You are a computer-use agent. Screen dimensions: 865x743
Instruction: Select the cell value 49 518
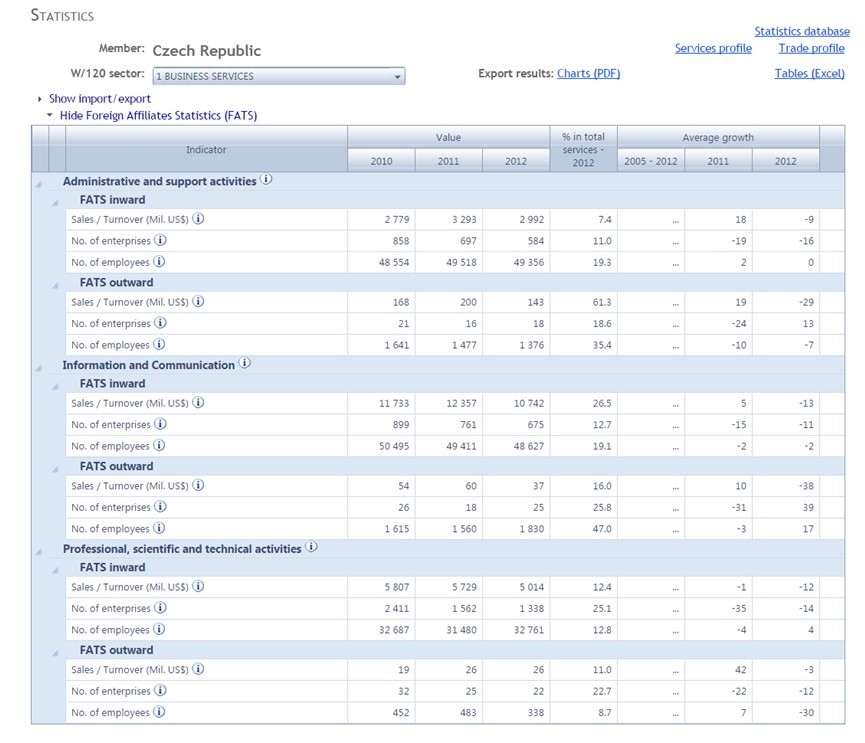pos(461,263)
